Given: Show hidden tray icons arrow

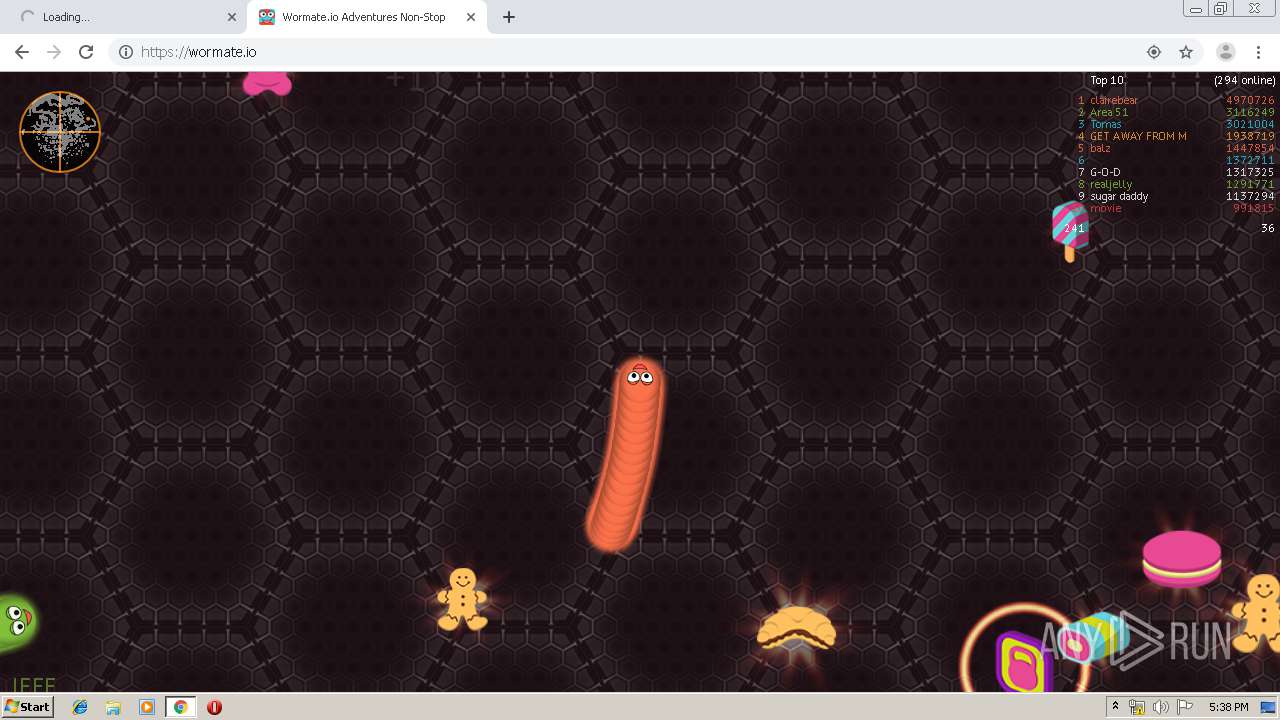Looking at the screenshot, I should pyautogui.click(x=1115, y=707).
